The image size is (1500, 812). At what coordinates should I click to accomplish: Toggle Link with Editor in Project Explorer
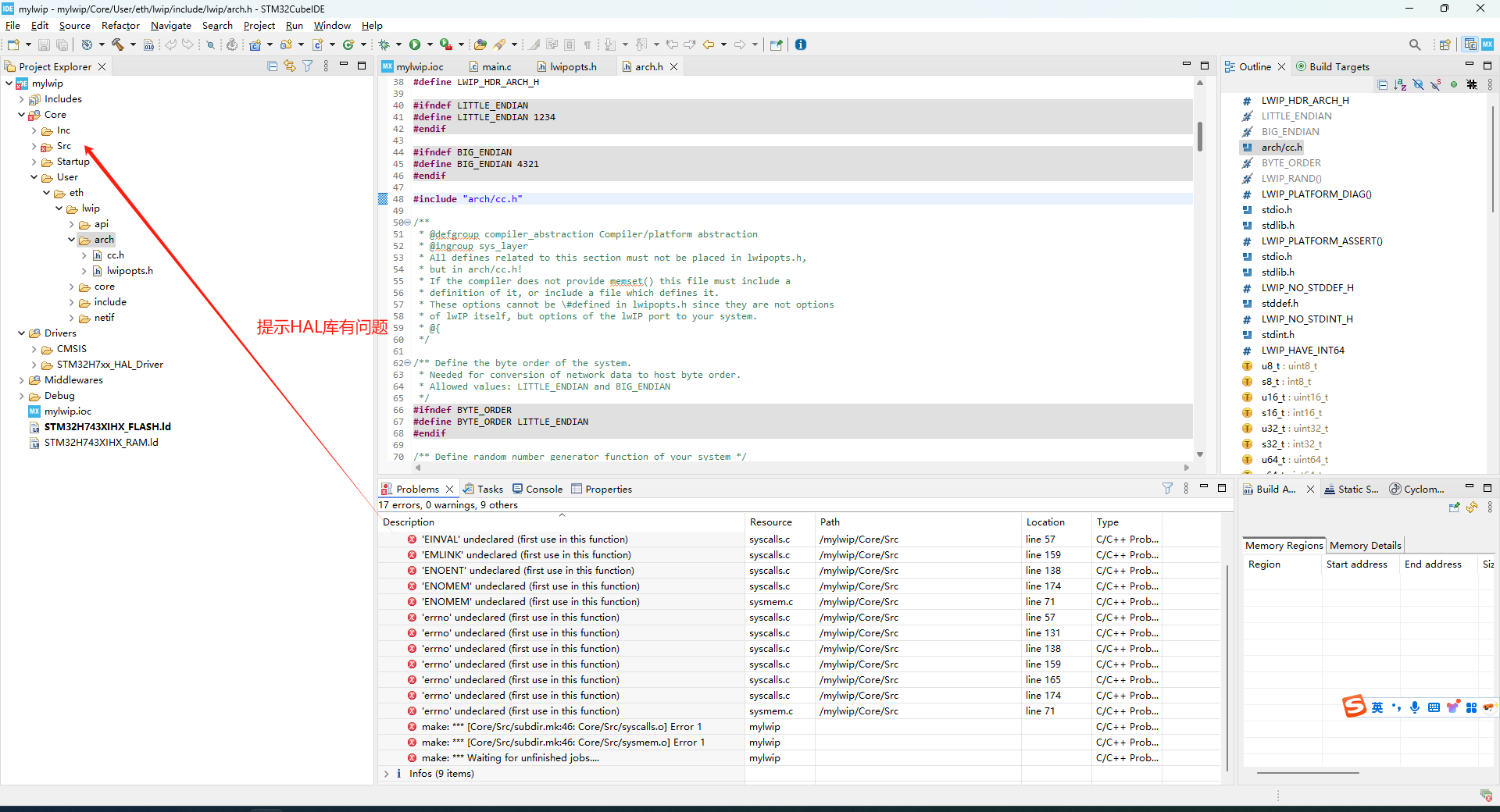[x=290, y=66]
